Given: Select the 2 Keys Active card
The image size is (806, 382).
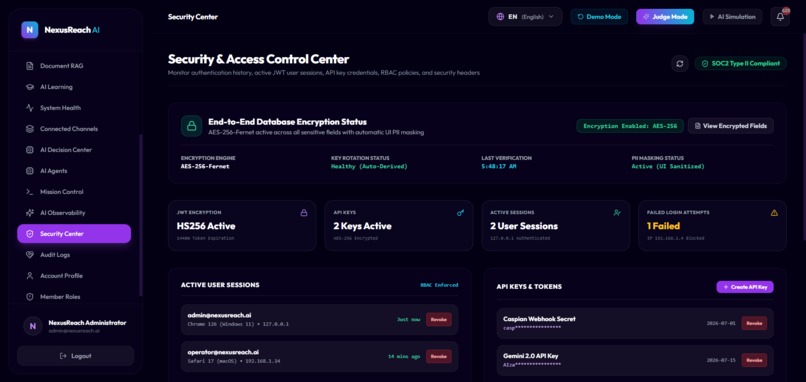Looking at the screenshot, I should (x=399, y=226).
